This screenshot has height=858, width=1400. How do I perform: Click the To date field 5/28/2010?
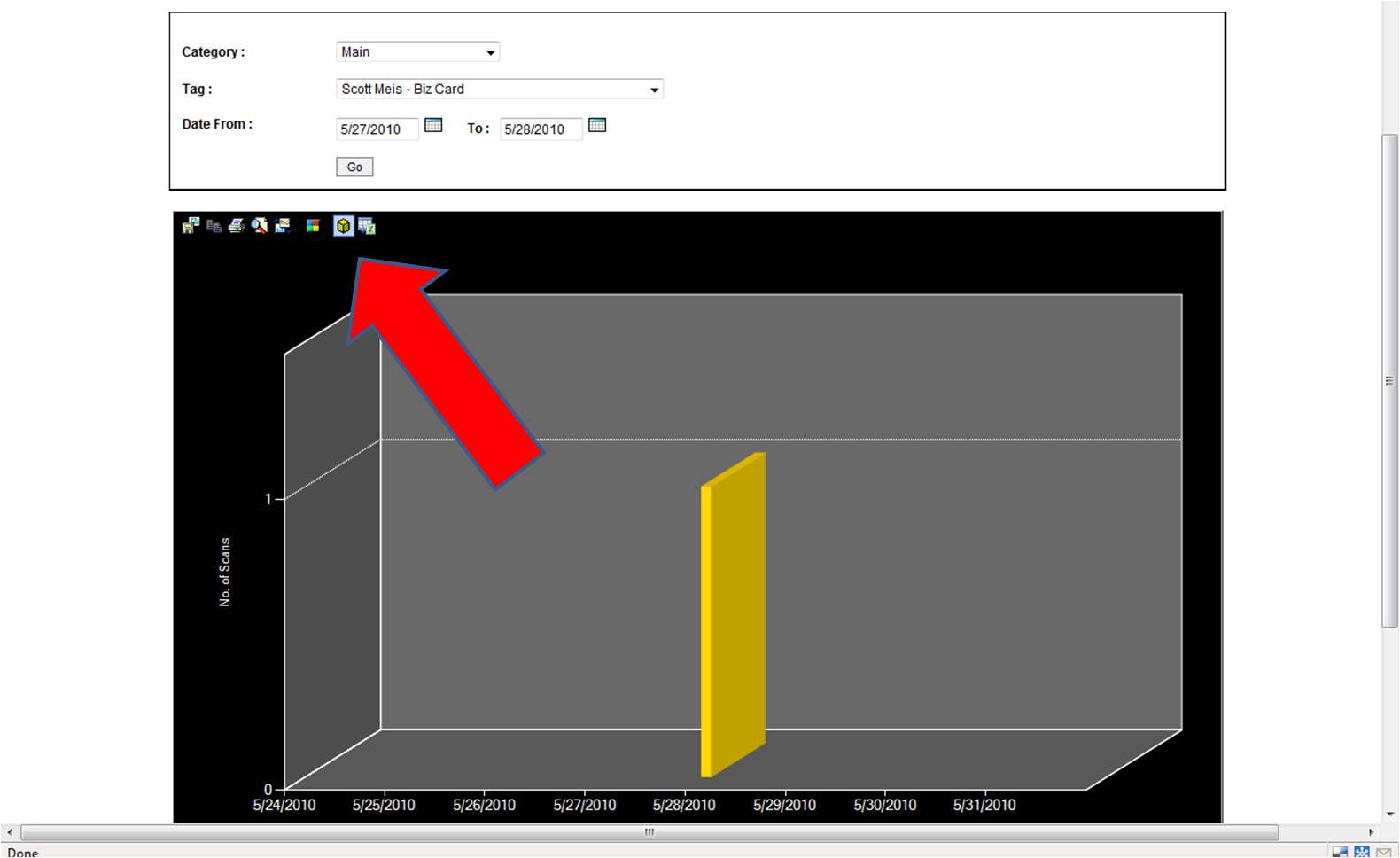[541, 129]
